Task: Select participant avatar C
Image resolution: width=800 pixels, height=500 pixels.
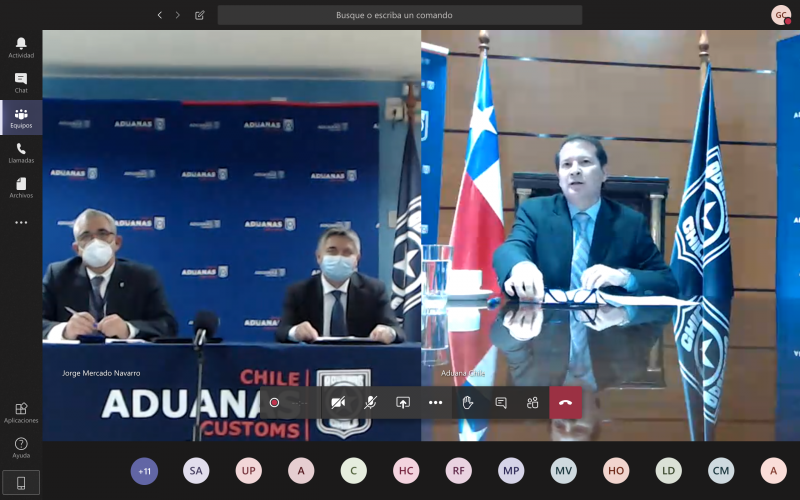Action: click(354, 471)
